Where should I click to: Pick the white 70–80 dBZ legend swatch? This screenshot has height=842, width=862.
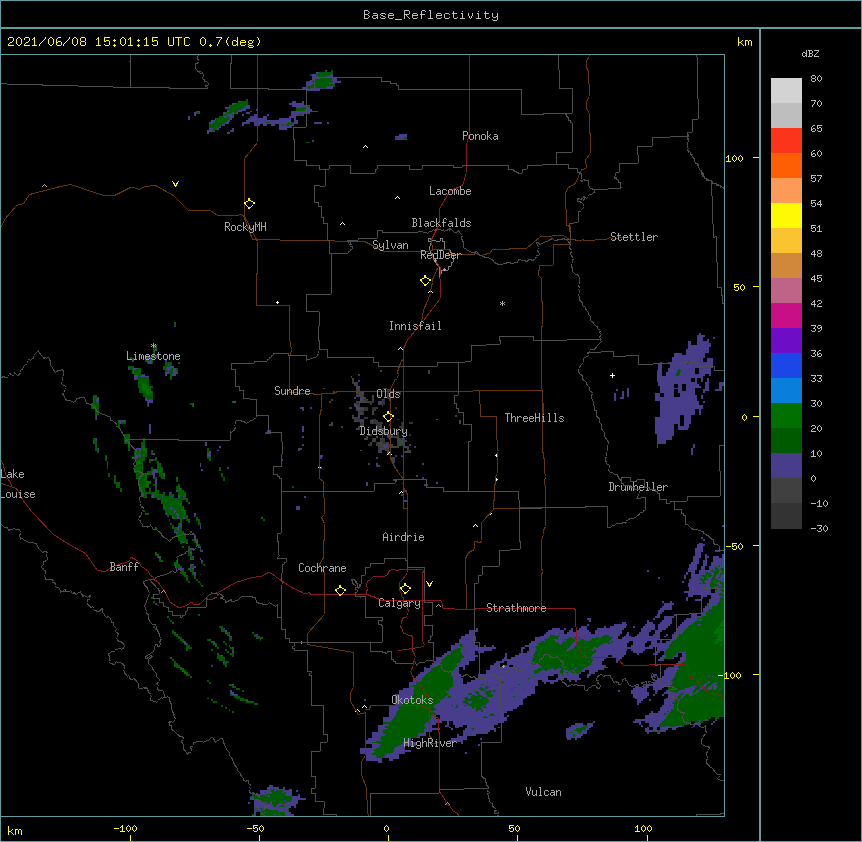(x=786, y=91)
